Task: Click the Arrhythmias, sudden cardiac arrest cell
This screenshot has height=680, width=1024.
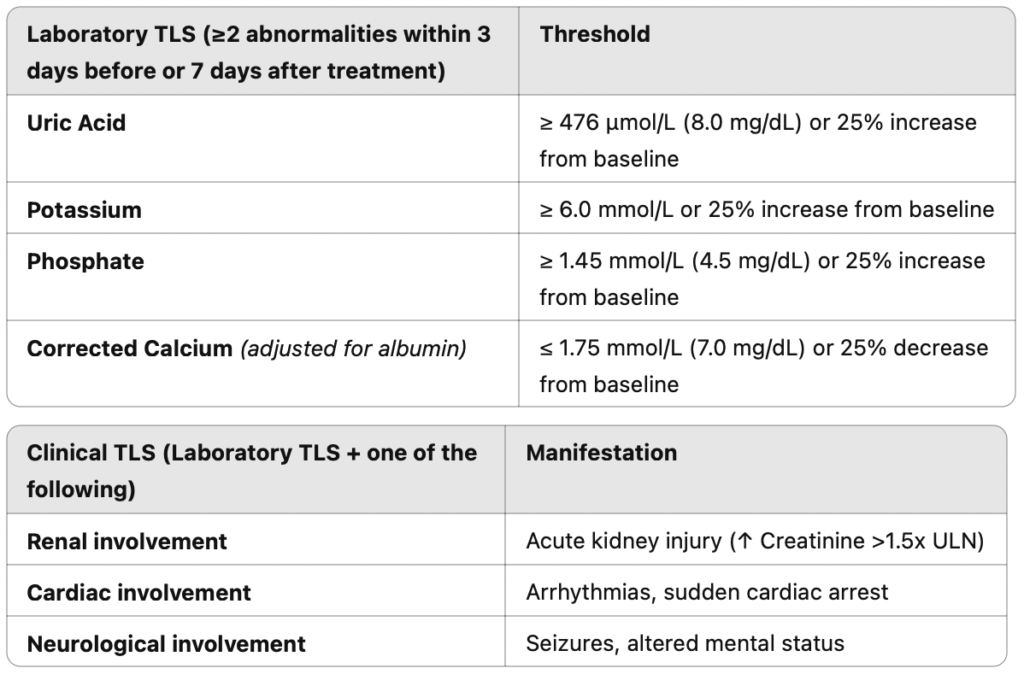Action: pos(707,592)
